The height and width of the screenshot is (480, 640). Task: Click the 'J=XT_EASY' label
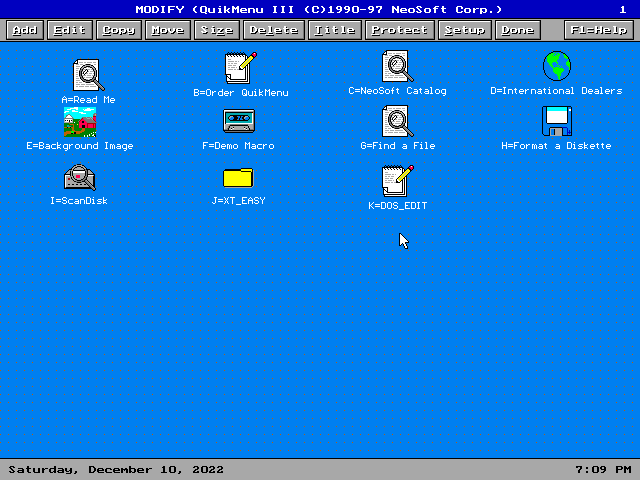coord(238,200)
